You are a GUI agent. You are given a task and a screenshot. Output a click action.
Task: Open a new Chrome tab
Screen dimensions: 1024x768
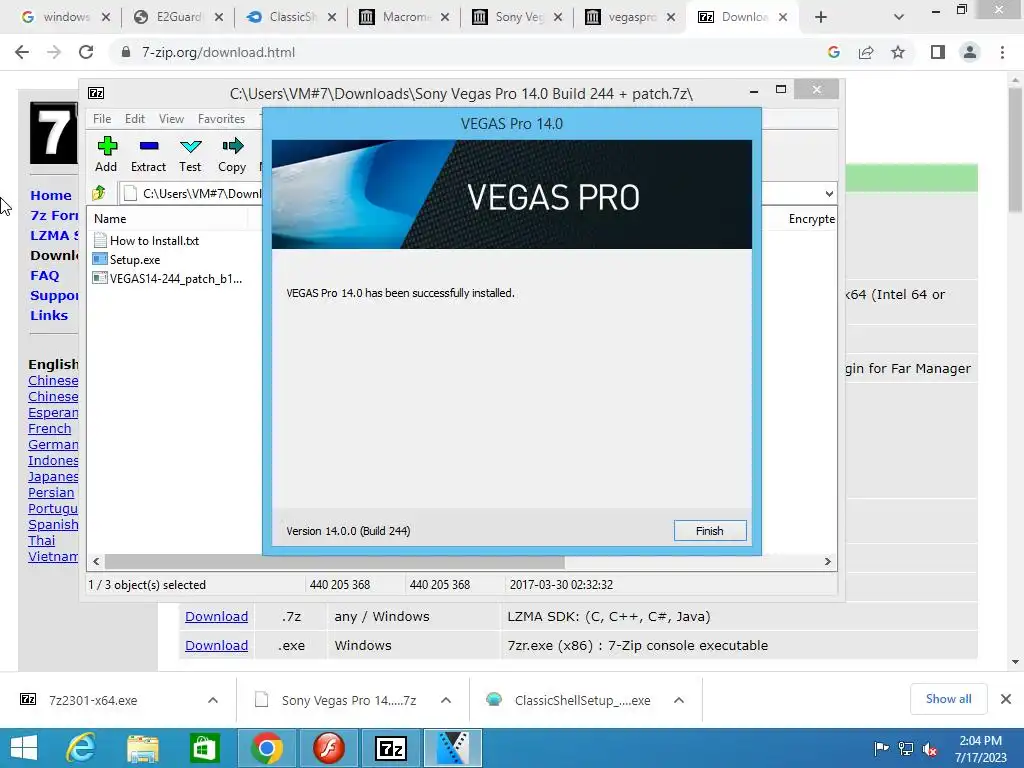tap(821, 17)
